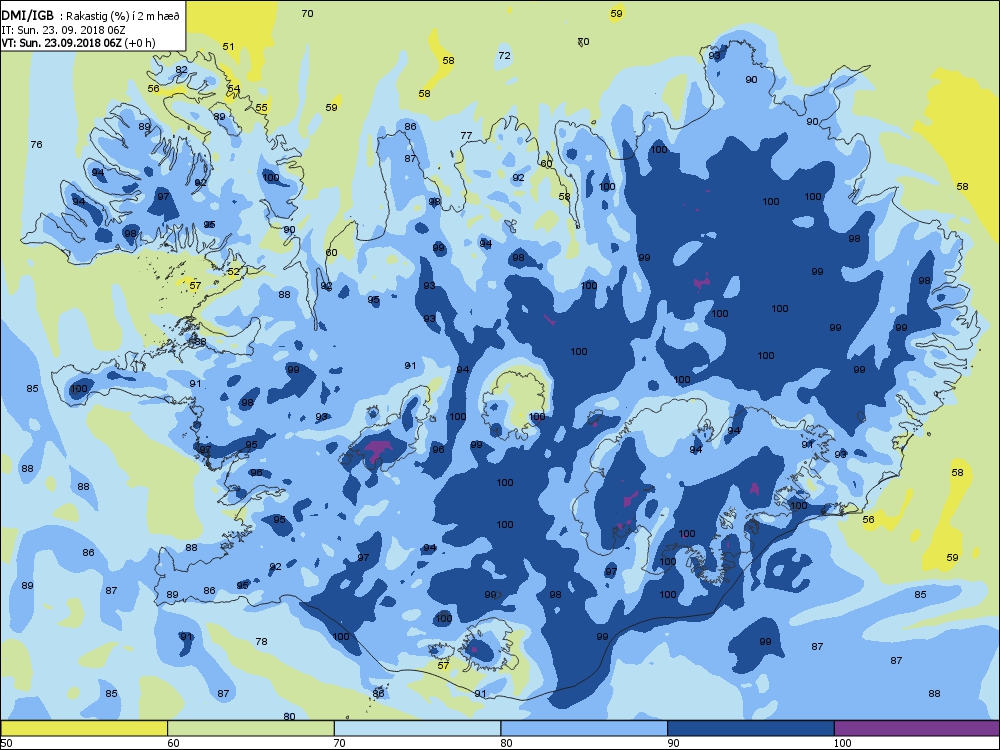Click the legend scale label 50
The height and width of the screenshot is (750, 1000).
(6, 742)
